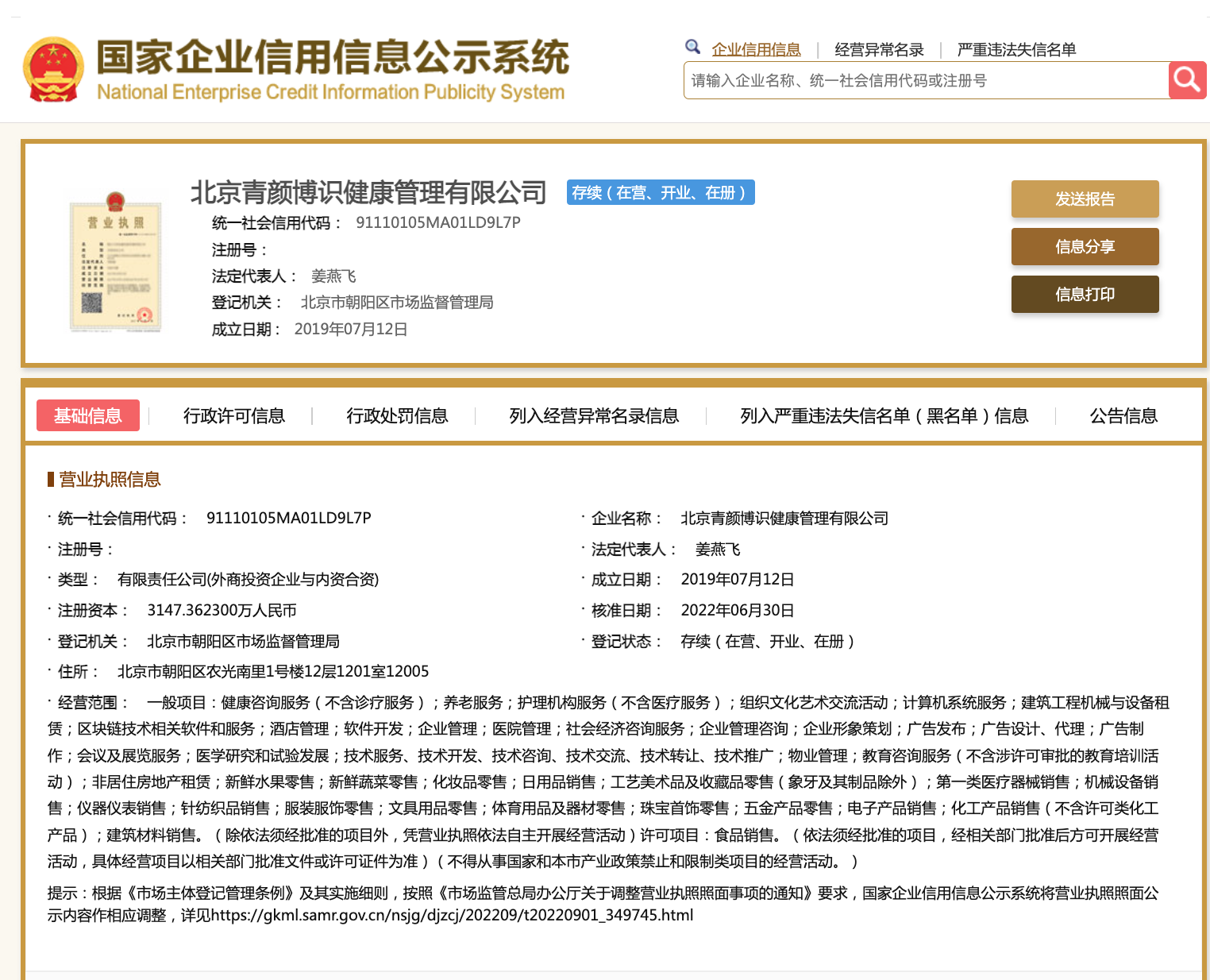Click the 信息打印 button
The width and height of the screenshot is (1210, 980).
pos(1085,294)
